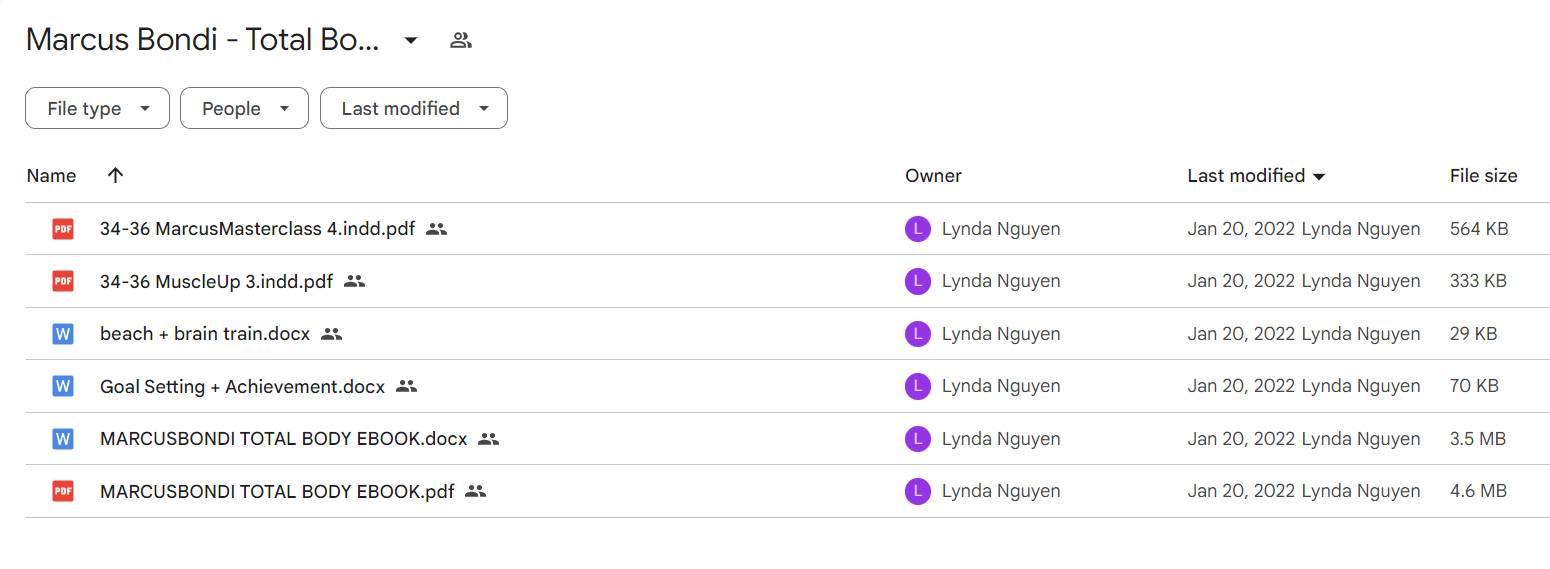The height and width of the screenshot is (569, 1550).
Task: Click PDF icon of 34-36 MarcusMasterclass 4.indd.pdf
Action: point(63,229)
